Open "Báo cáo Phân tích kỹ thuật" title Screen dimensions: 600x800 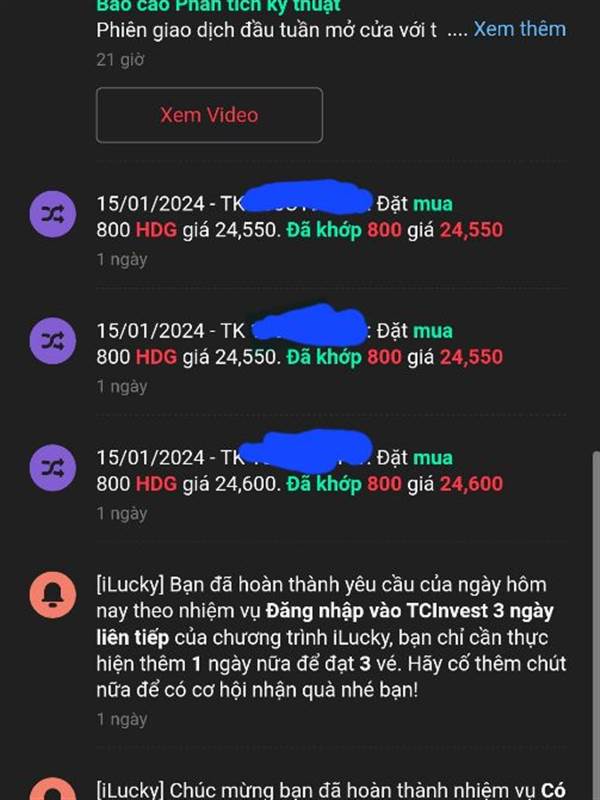(x=218, y=6)
